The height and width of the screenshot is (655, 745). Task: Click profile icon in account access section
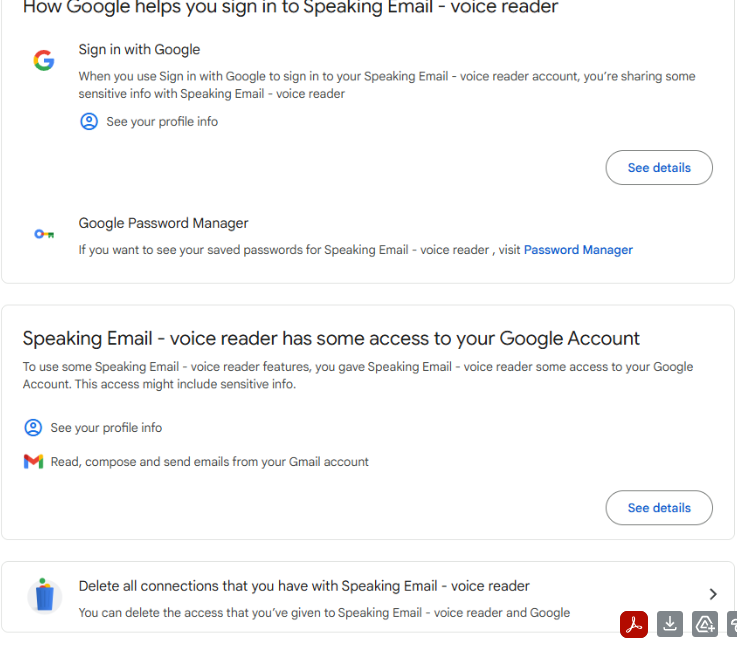pos(33,428)
